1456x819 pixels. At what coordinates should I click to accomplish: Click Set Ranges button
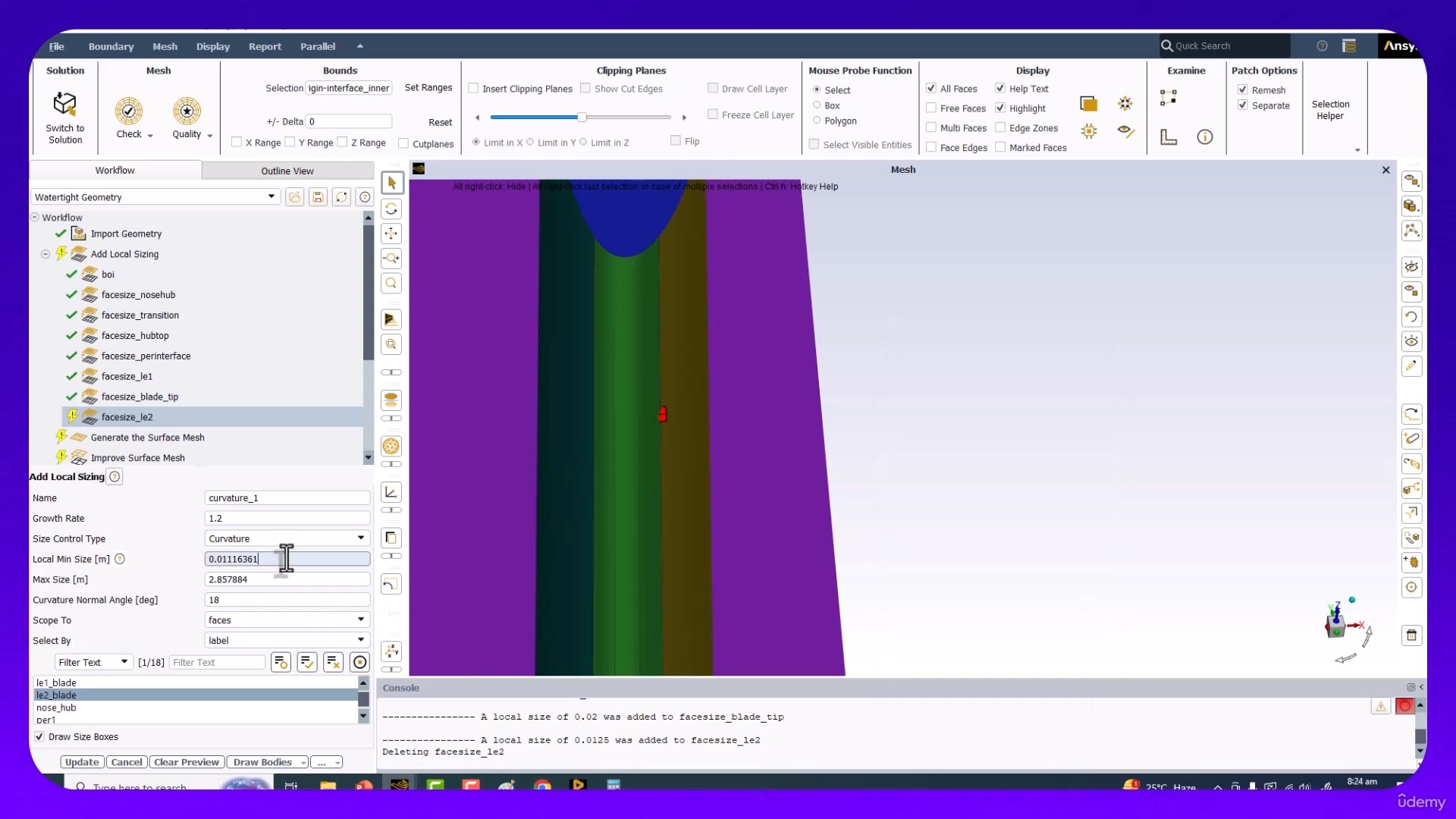point(428,88)
